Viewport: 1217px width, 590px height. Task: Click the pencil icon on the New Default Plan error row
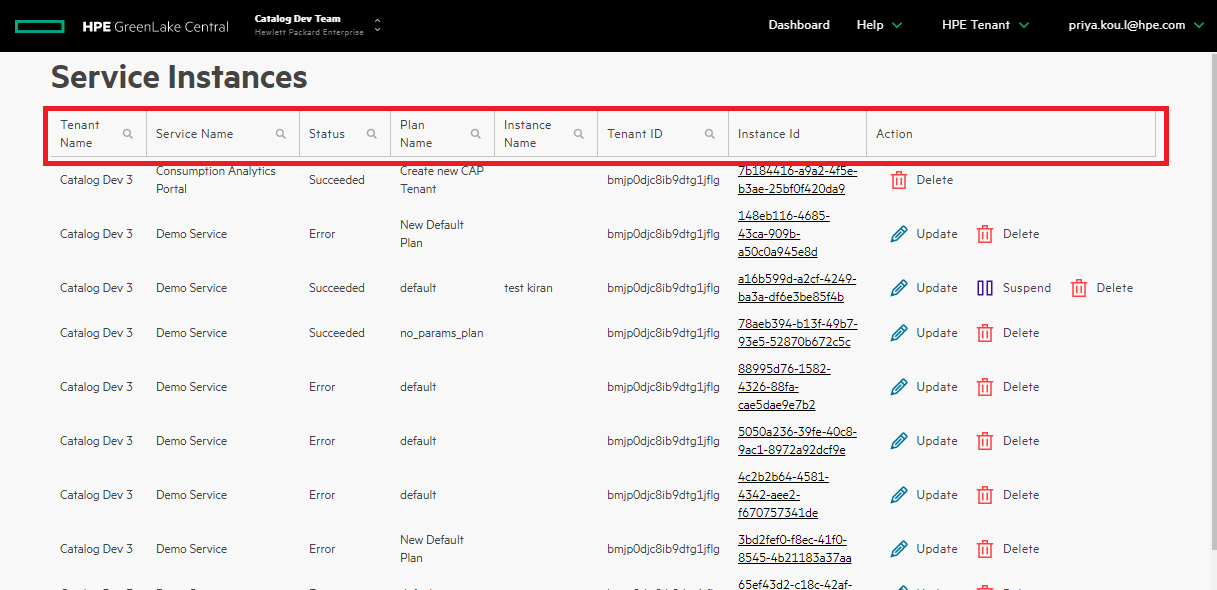point(898,233)
